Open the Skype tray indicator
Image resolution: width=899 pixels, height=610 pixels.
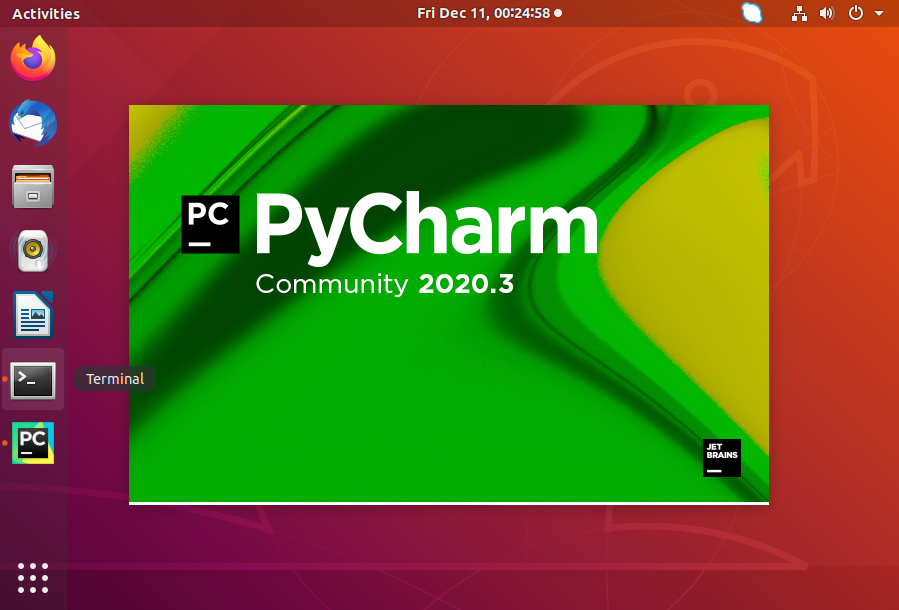[752, 13]
